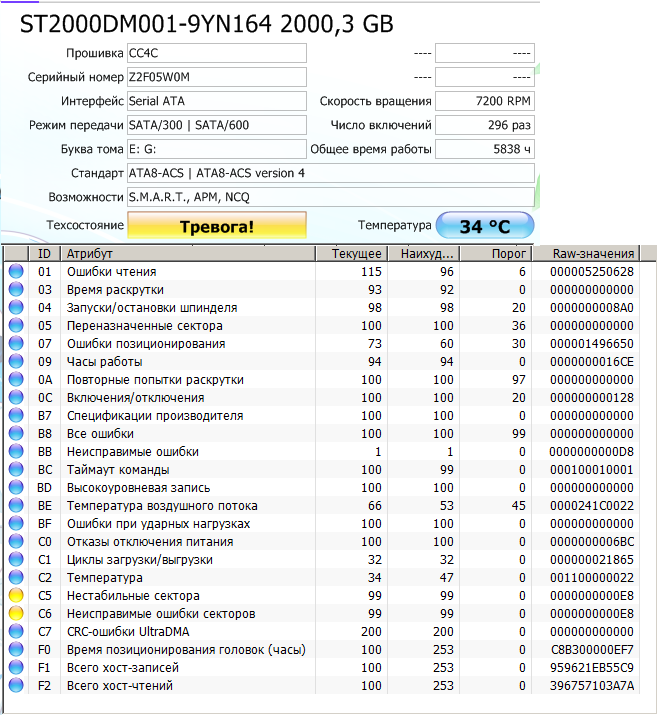Click the Наихуд... column header
660x717 pixels.
(x=424, y=254)
